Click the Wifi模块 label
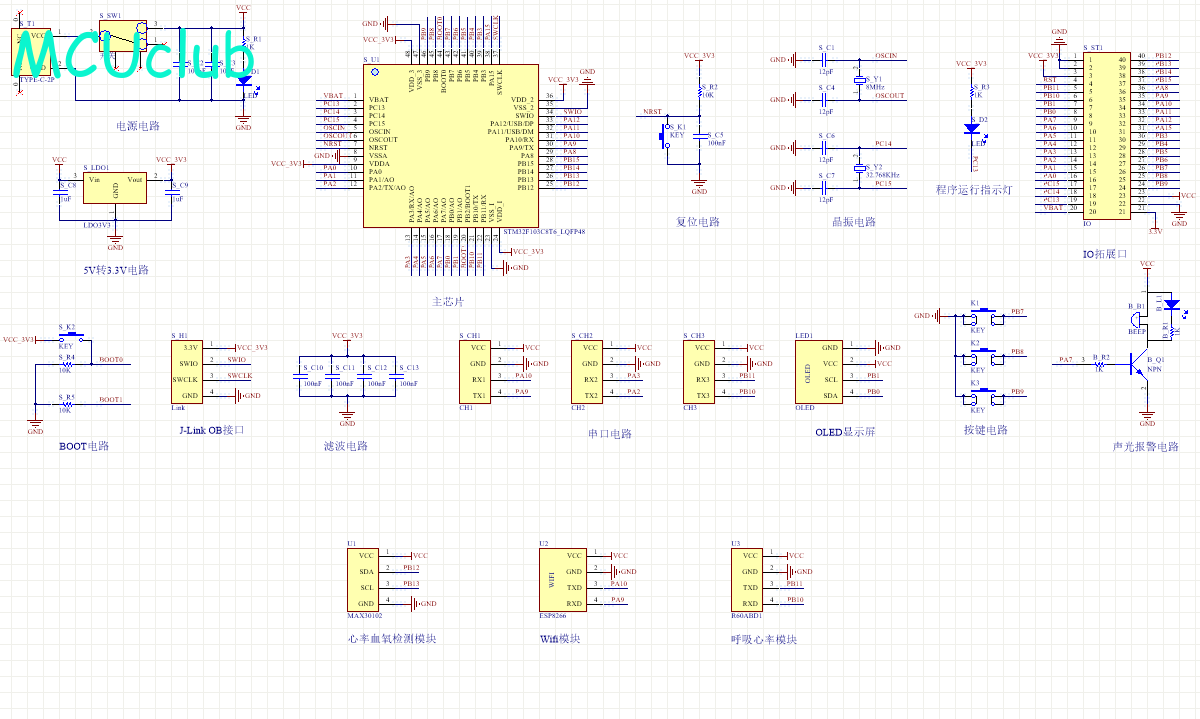Screen dimensions: 1200x719 coord(560,639)
